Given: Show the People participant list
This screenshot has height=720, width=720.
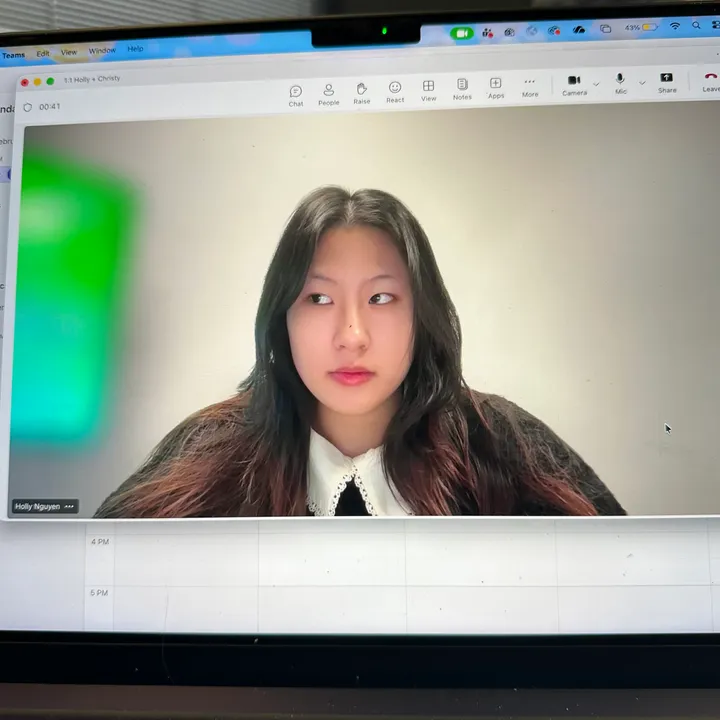Looking at the screenshot, I should point(328,94).
